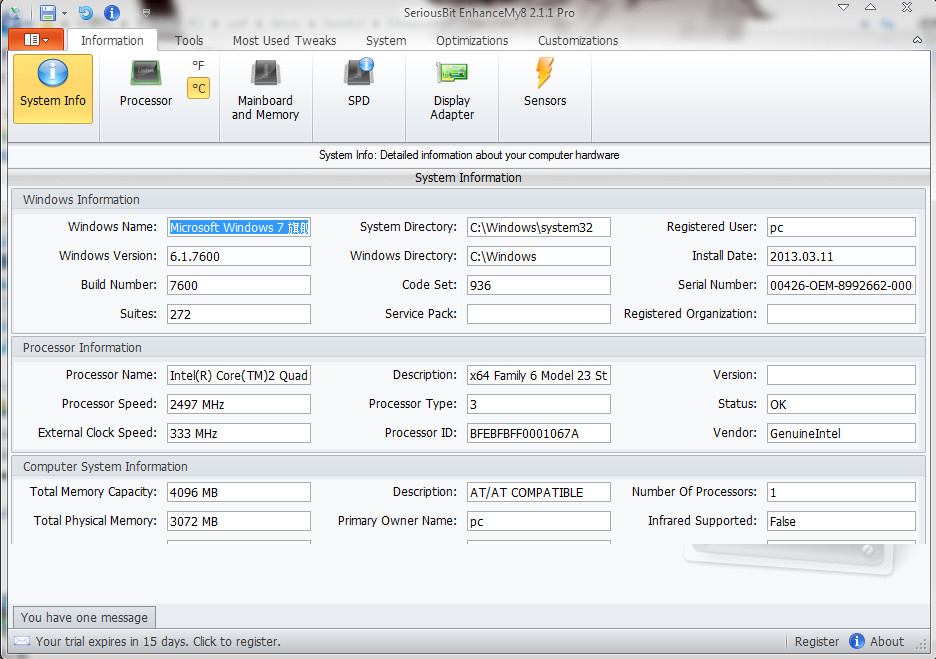Open the System Info section
This screenshot has height=659, width=936.
[53, 88]
